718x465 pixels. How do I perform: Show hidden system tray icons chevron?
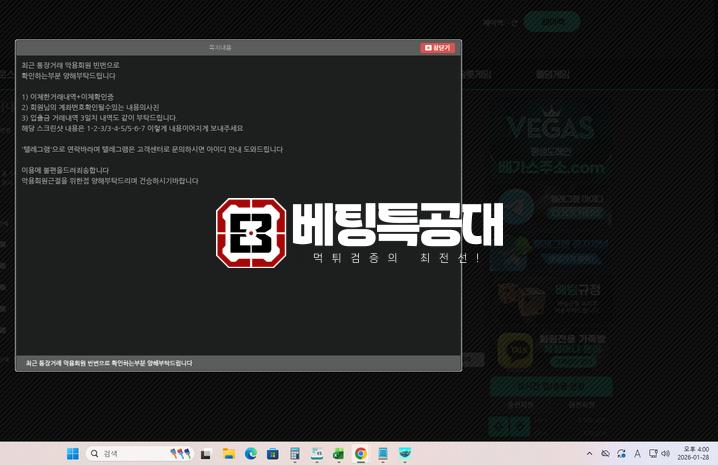click(589, 454)
